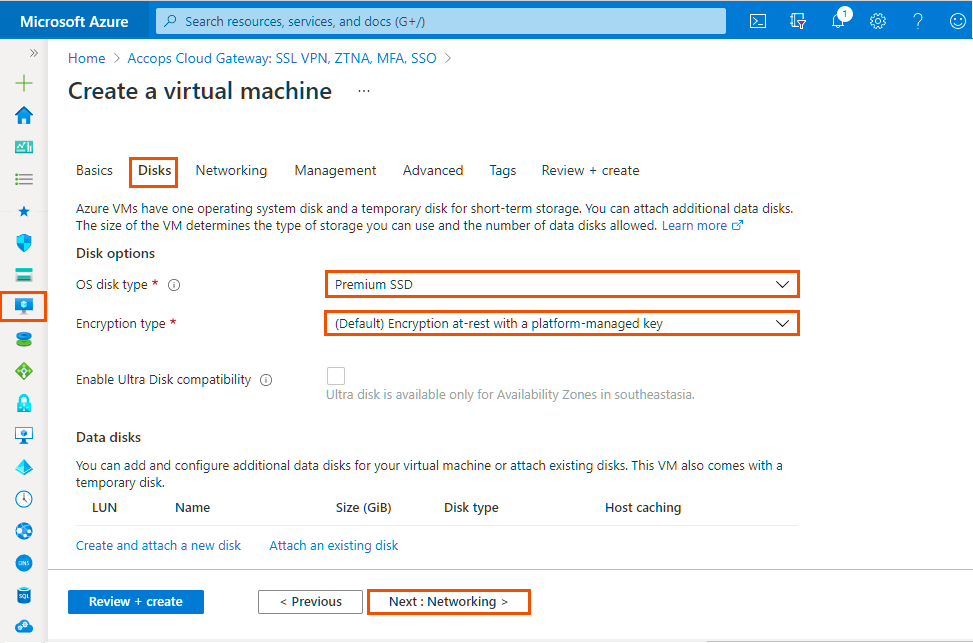973x643 pixels.
Task: Click info icon next to OS disk type
Action: pyautogui.click(x=174, y=286)
